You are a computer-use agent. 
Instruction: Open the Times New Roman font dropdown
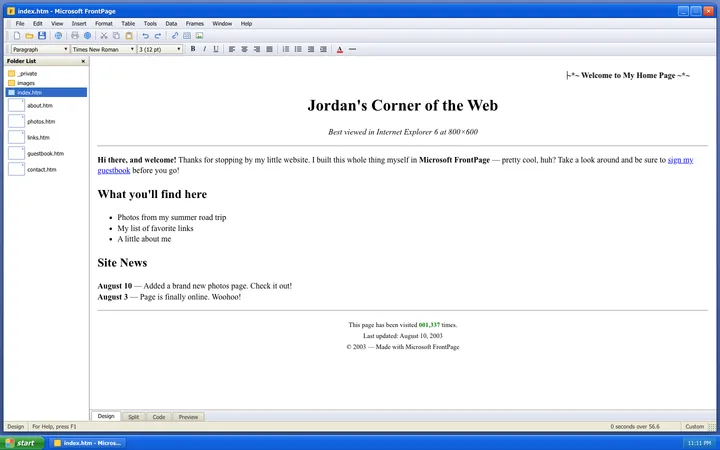[x=103, y=49]
